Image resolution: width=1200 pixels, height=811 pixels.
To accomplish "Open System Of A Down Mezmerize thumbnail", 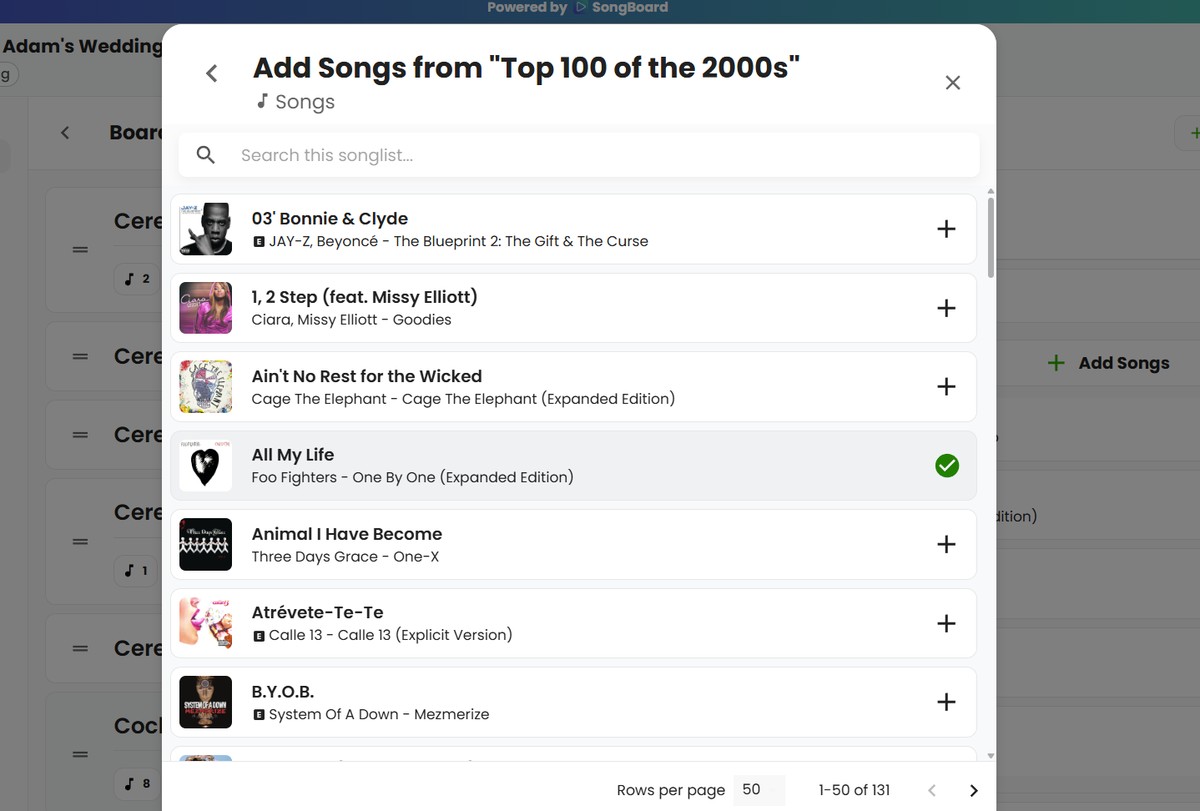I will [206, 702].
